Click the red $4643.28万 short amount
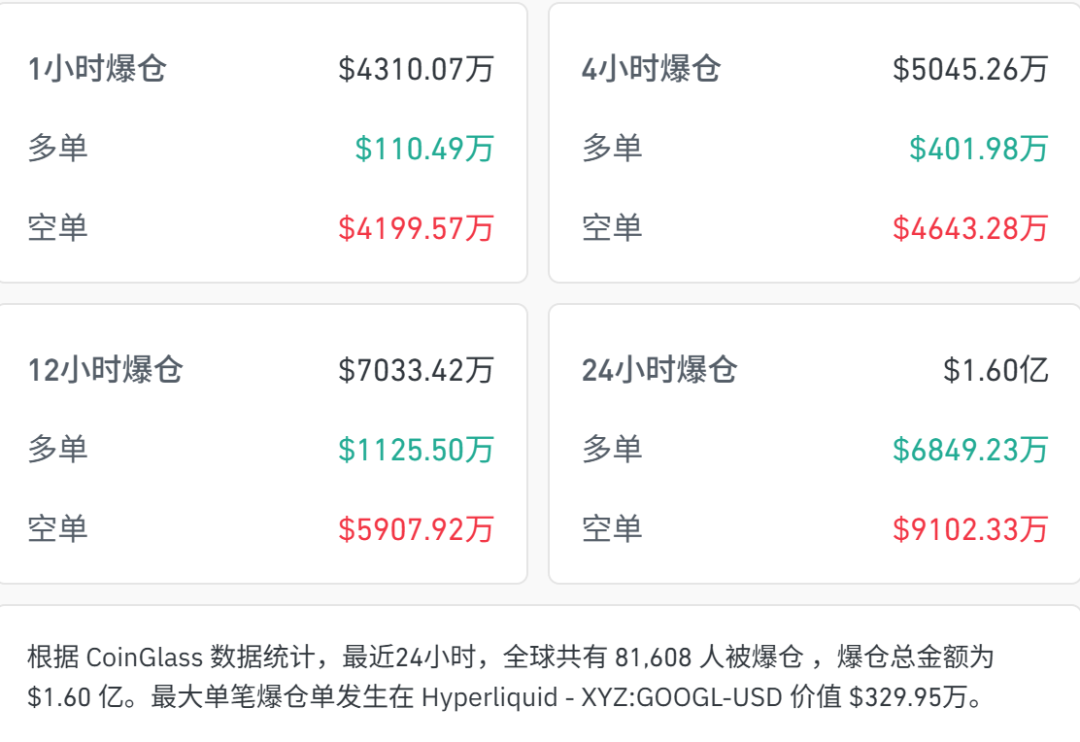The image size is (1080, 742). click(x=970, y=229)
